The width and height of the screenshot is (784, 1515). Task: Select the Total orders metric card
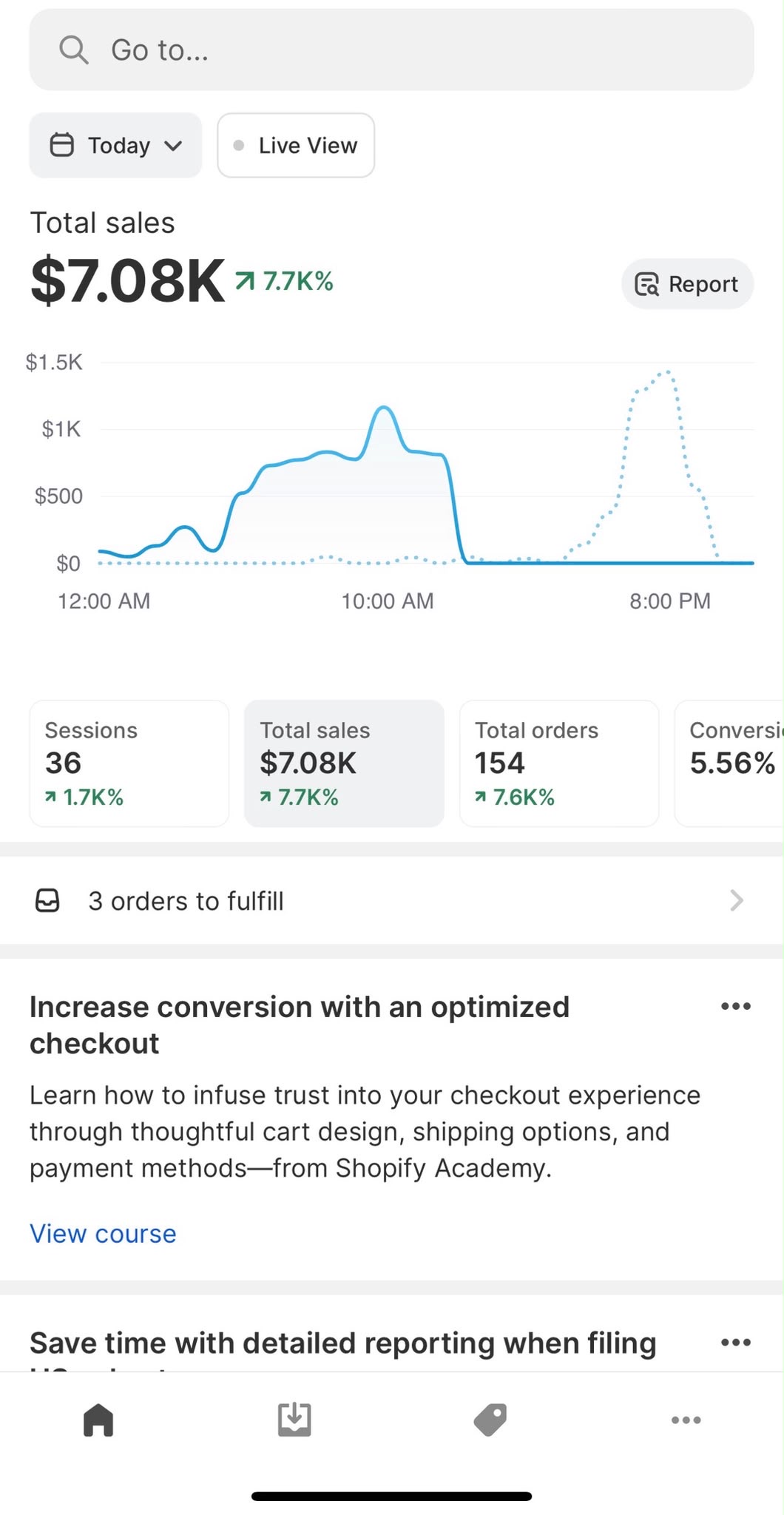click(x=559, y=763)
